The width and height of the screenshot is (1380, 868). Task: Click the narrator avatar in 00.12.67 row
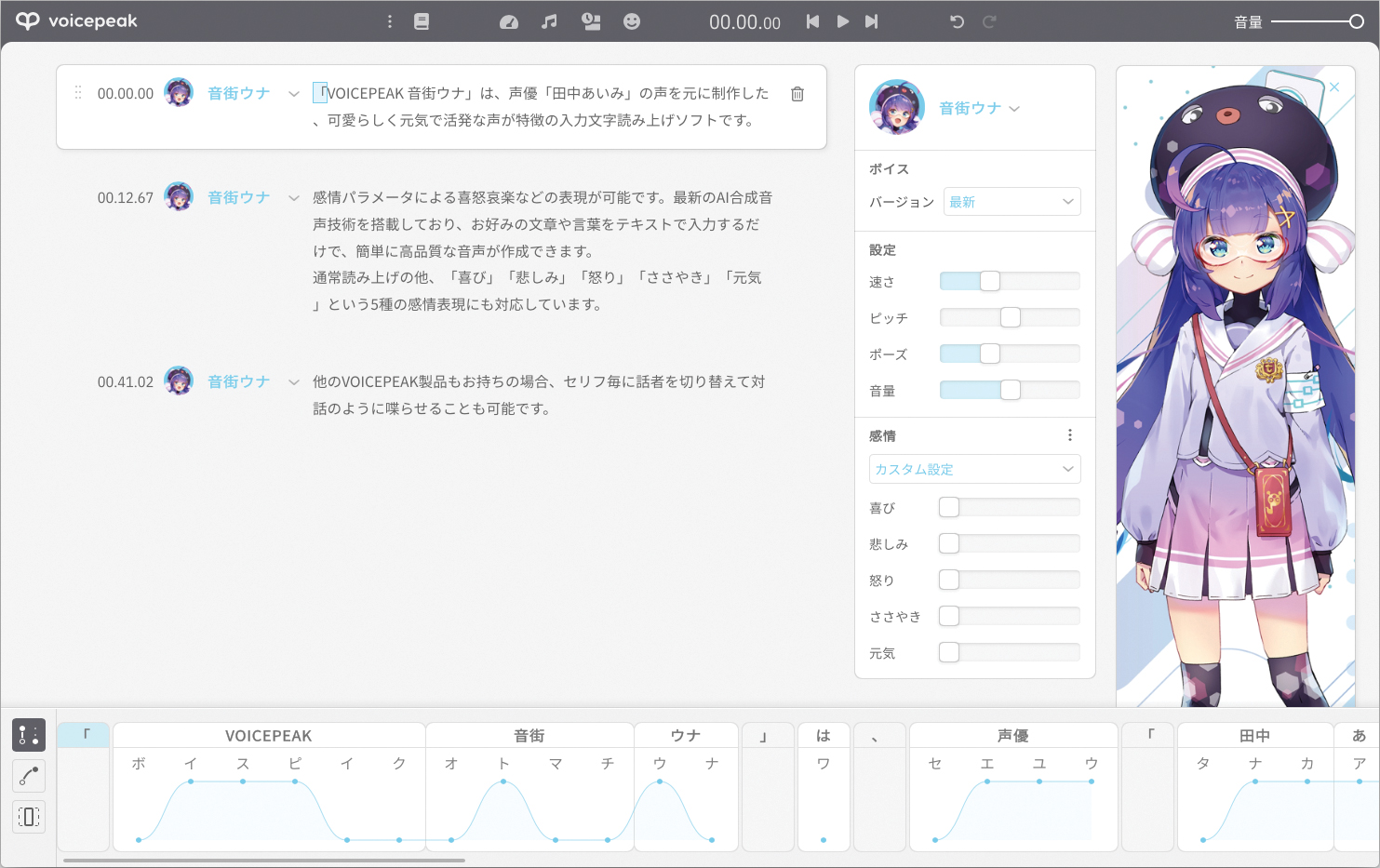pyautogui.click(x=179, y=197)
